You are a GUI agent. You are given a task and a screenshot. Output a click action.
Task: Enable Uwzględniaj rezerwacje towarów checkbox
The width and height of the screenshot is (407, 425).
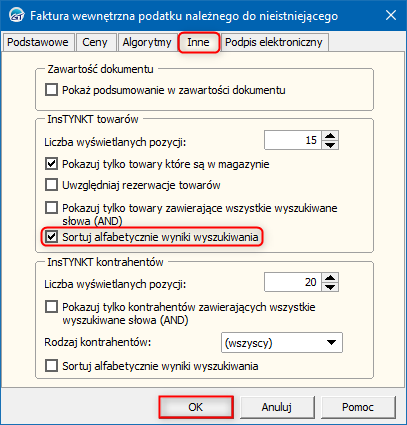point(51,185)
